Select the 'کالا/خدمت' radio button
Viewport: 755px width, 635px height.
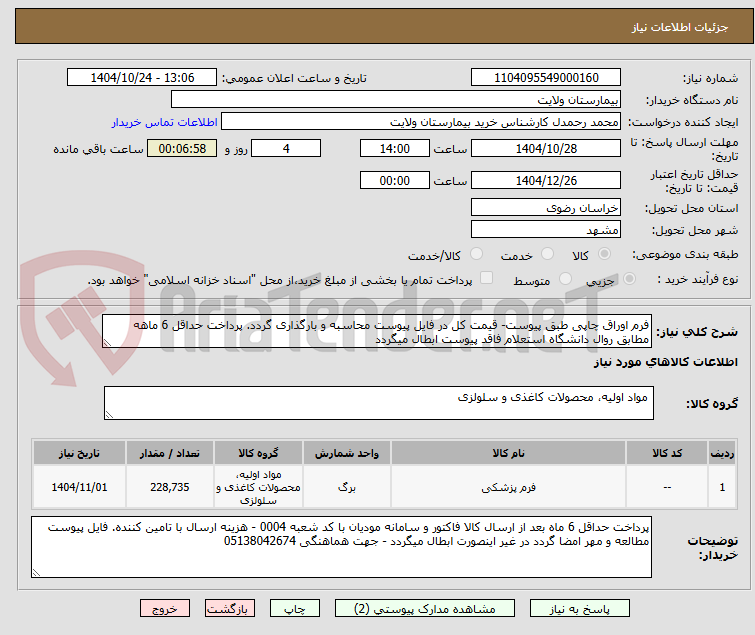tap(476, 254)
